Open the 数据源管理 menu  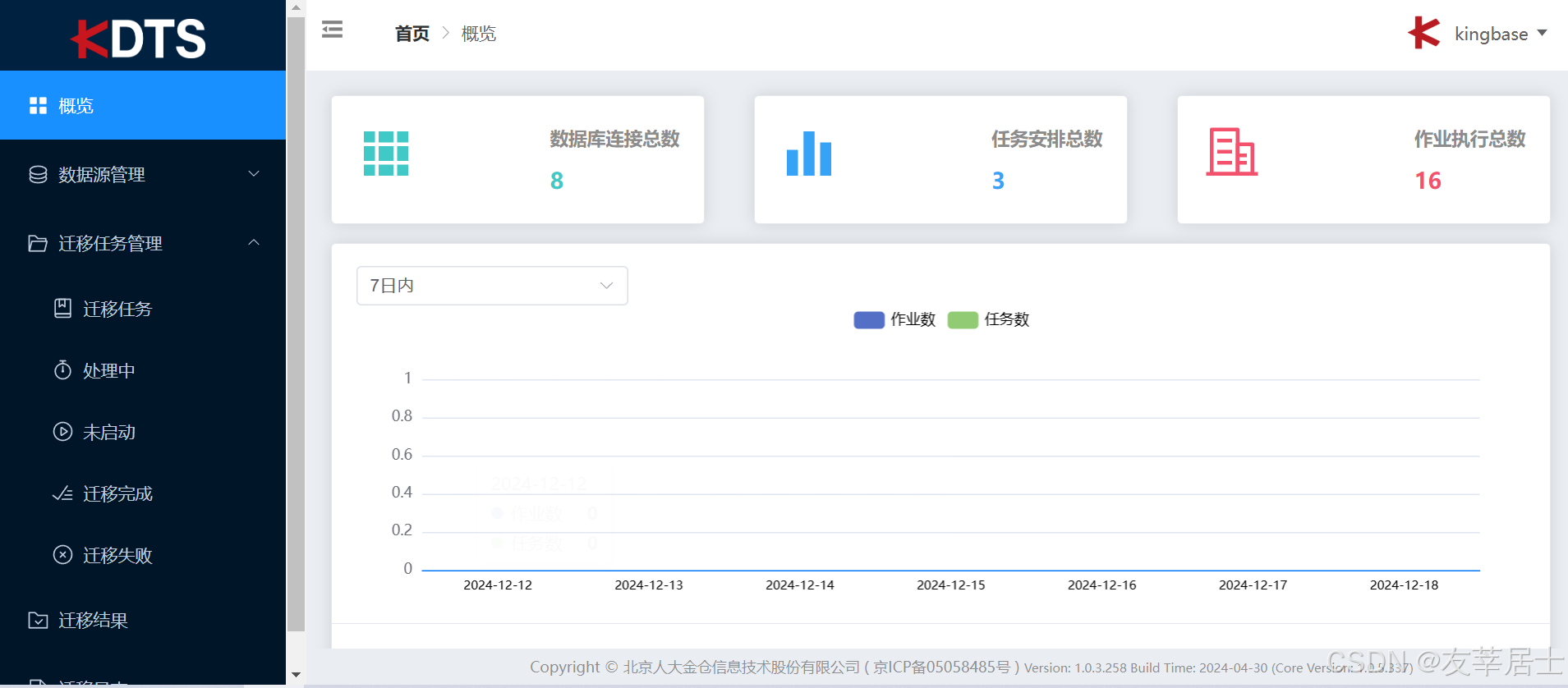[x=143, y=174]
